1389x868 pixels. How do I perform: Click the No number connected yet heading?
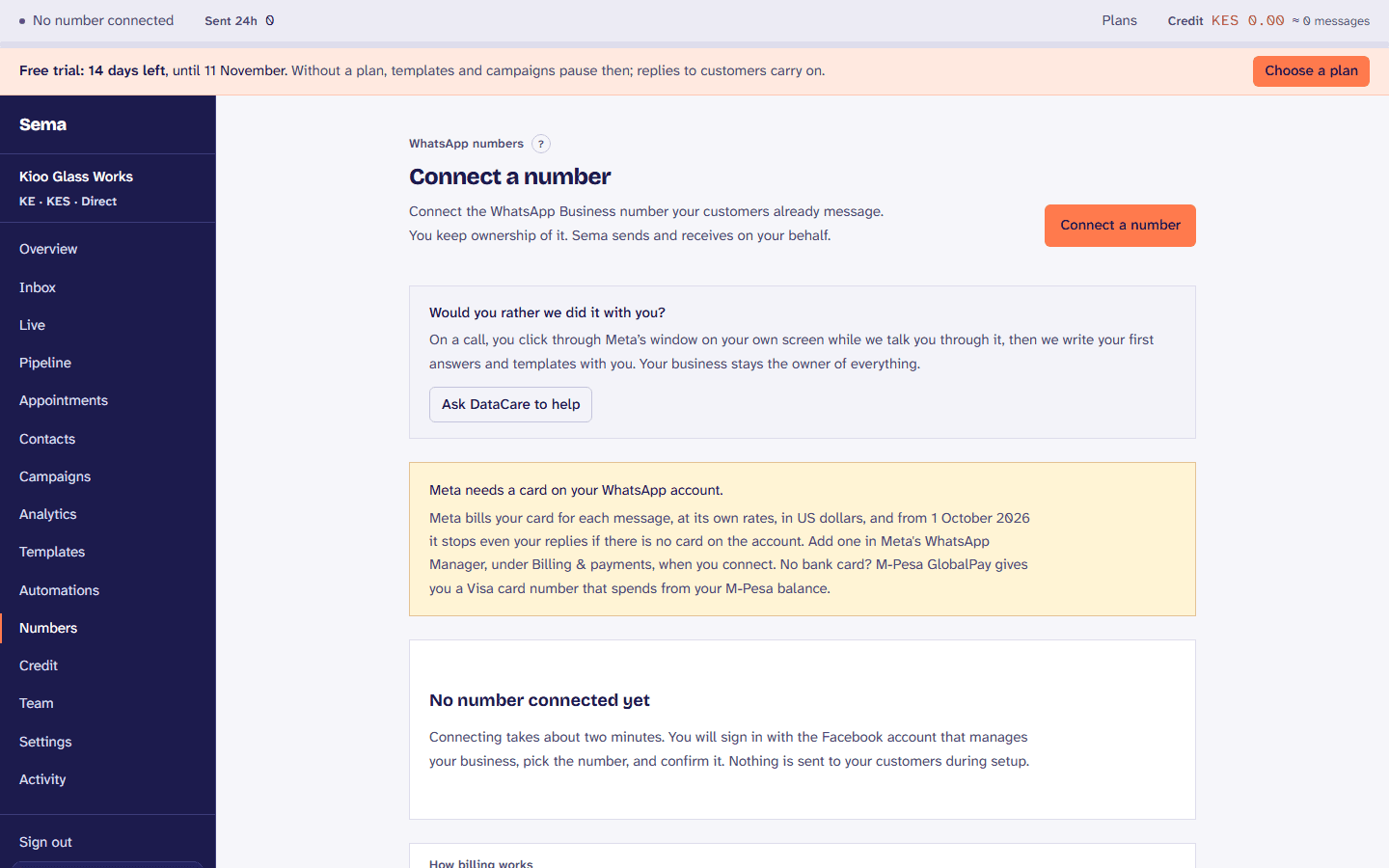click(x=539, y=700)
